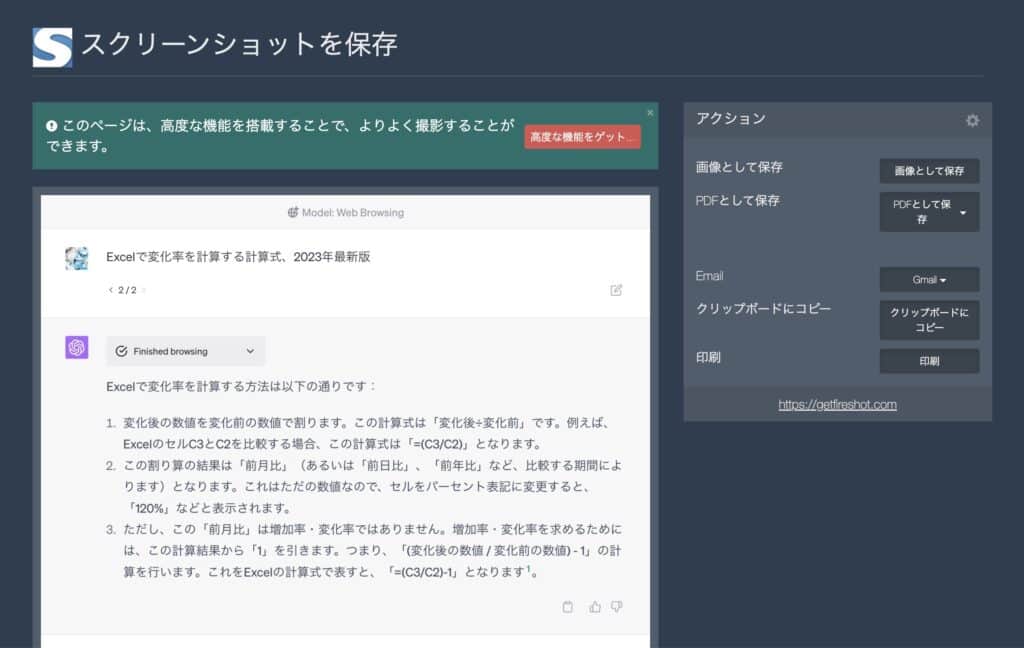
Task: Close the green advanced features banner
Action: pyautogui.click(x=650, y=112)
